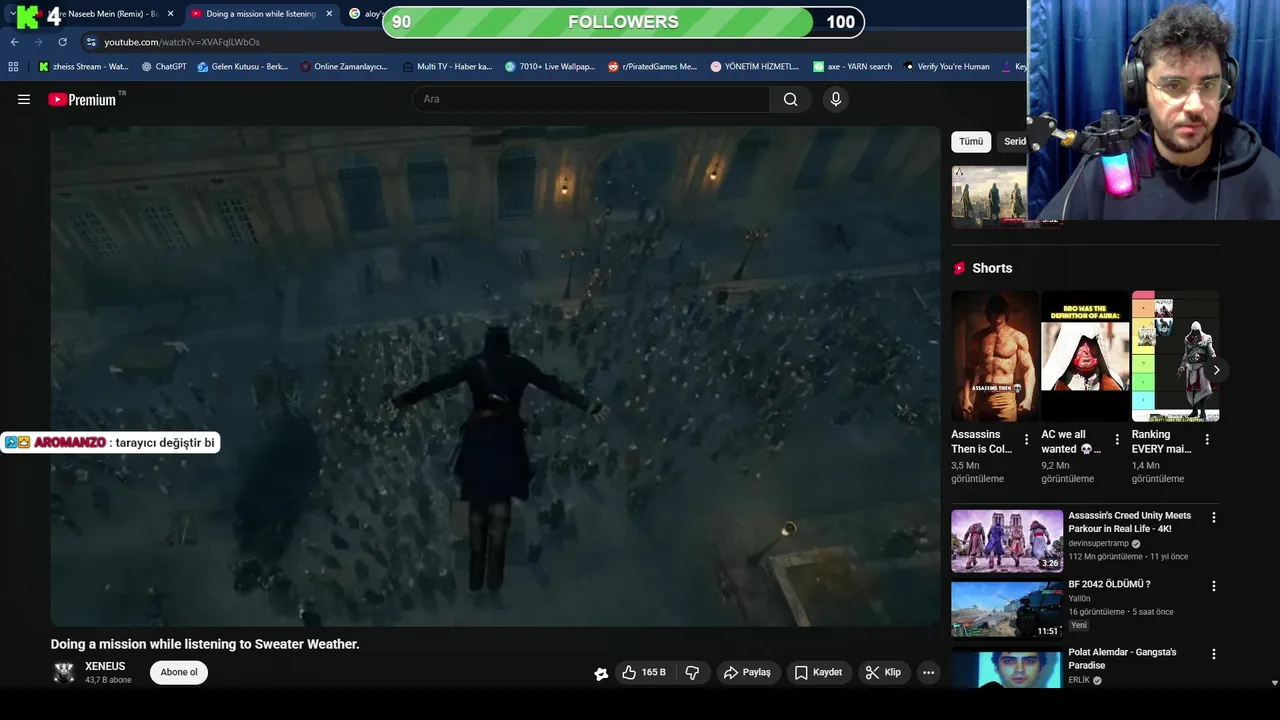The width and height of the screenshot is (1280, 720).
Task: Go back with browser back arrow
Action: [14, 42]
